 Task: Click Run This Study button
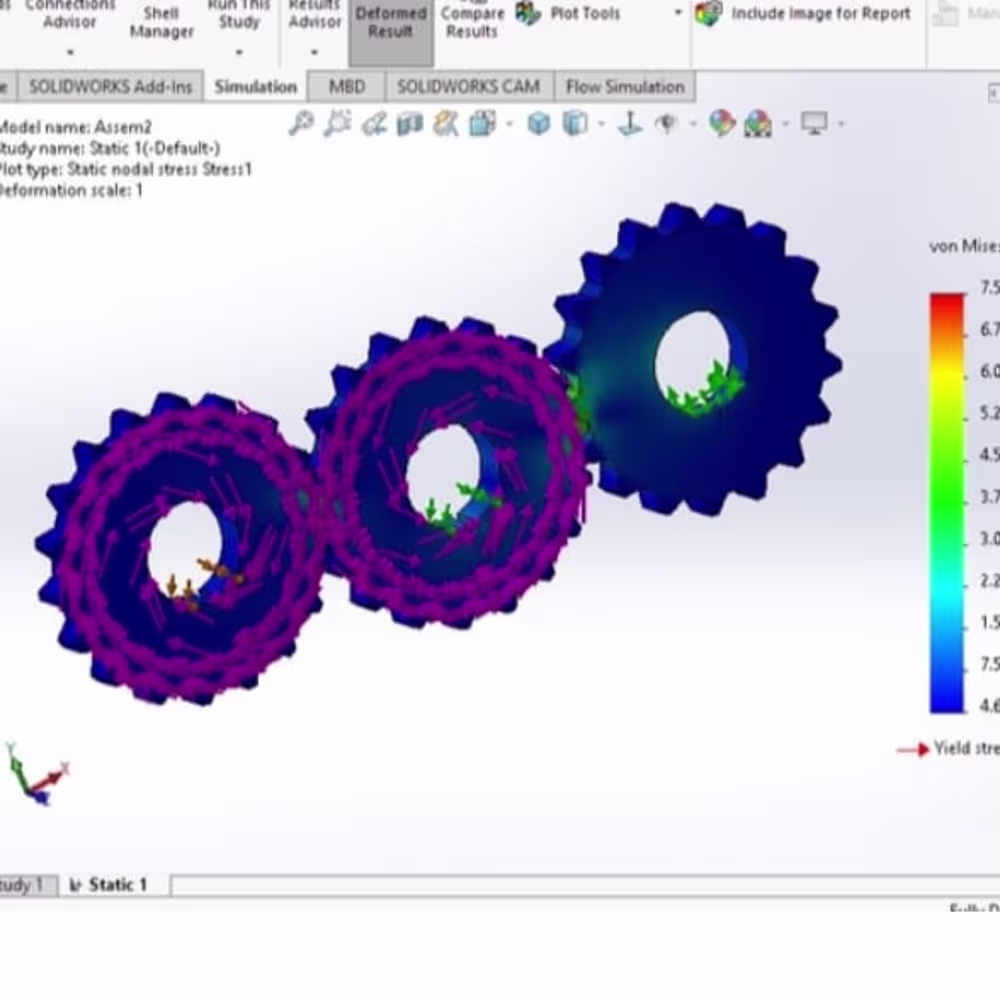[x=239, y=17]
